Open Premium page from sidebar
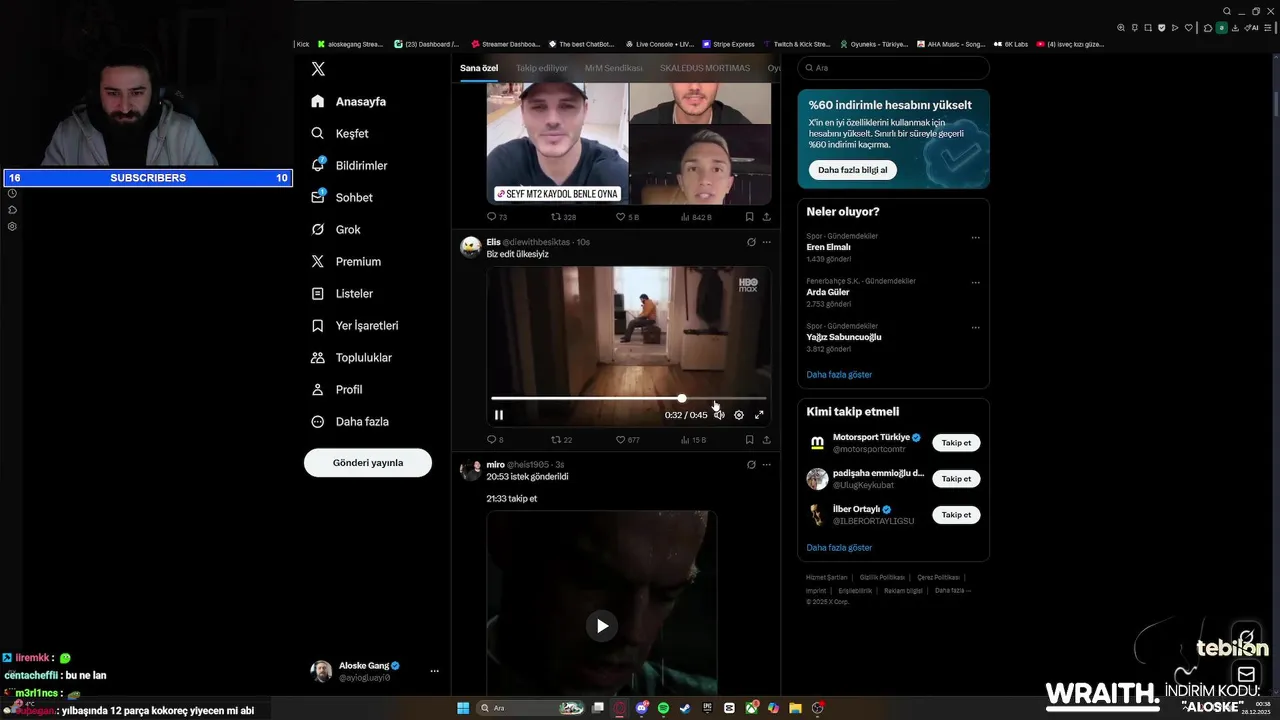 (346, 261)
